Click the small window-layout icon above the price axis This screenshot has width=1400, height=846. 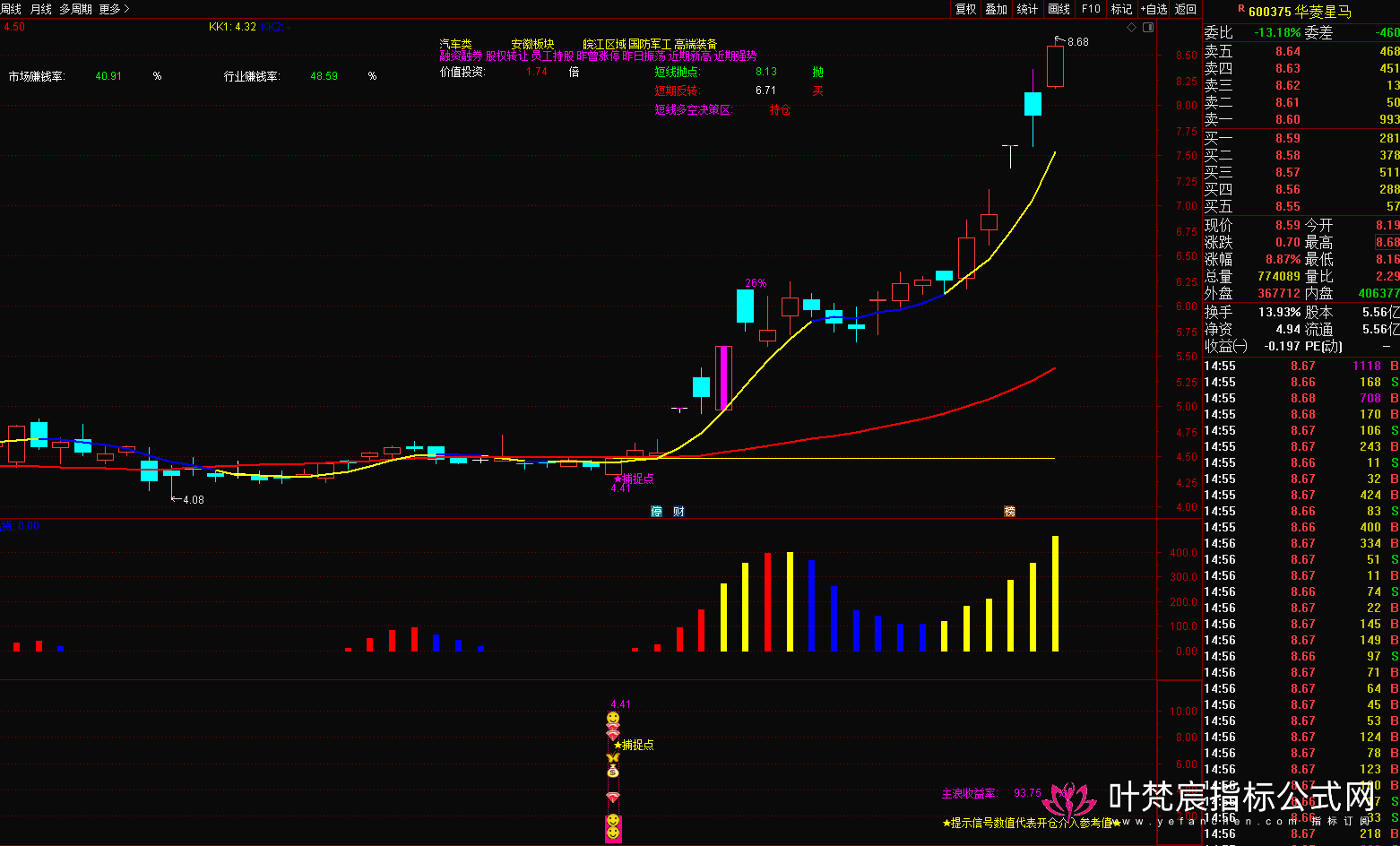(x=1148, y=29)
